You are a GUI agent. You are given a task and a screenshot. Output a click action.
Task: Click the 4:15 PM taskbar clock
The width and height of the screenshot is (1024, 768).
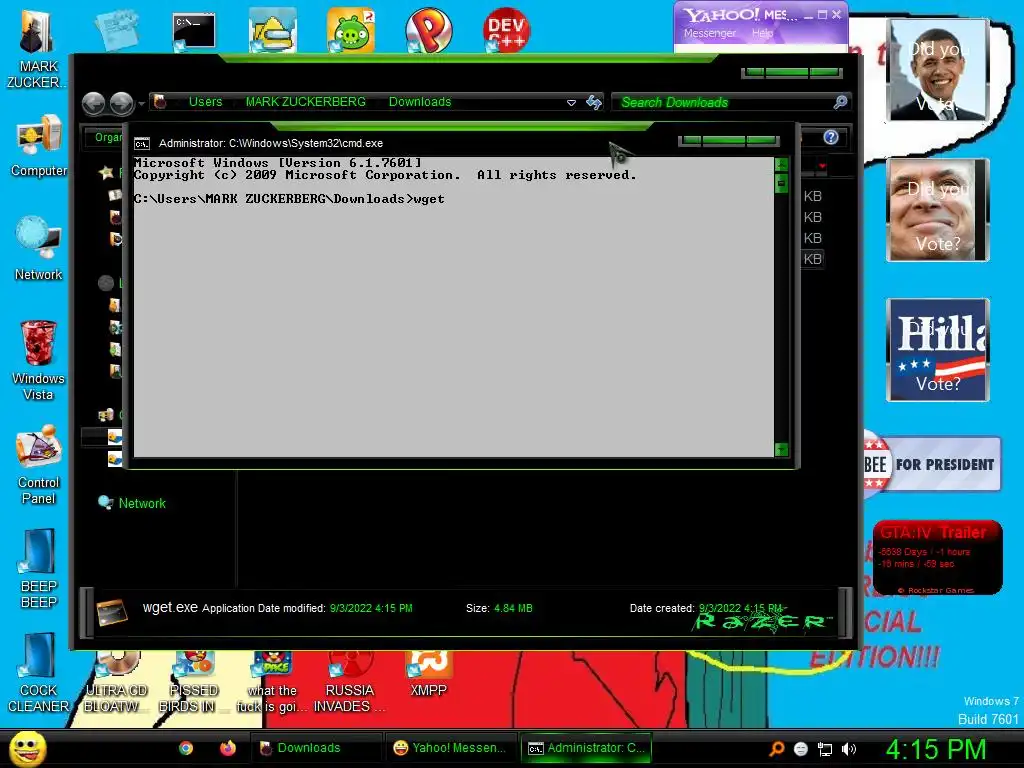point(935,749)
